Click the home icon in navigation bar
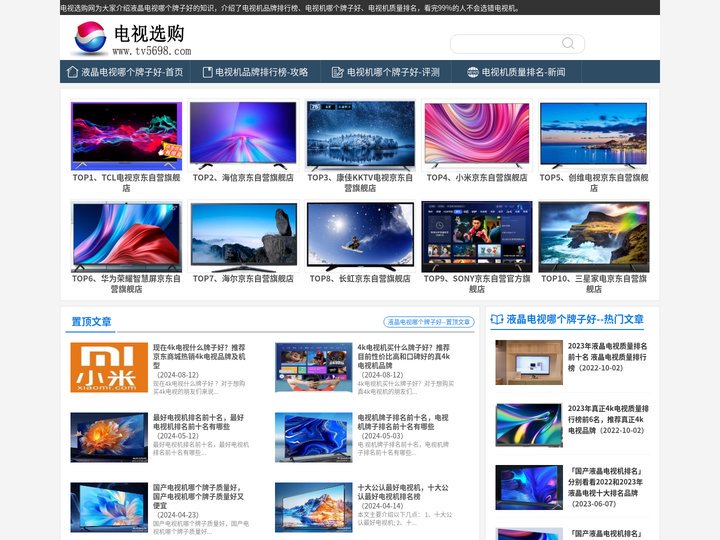The image size is (720, 540). pyautogui.click(x=72, y=72)
